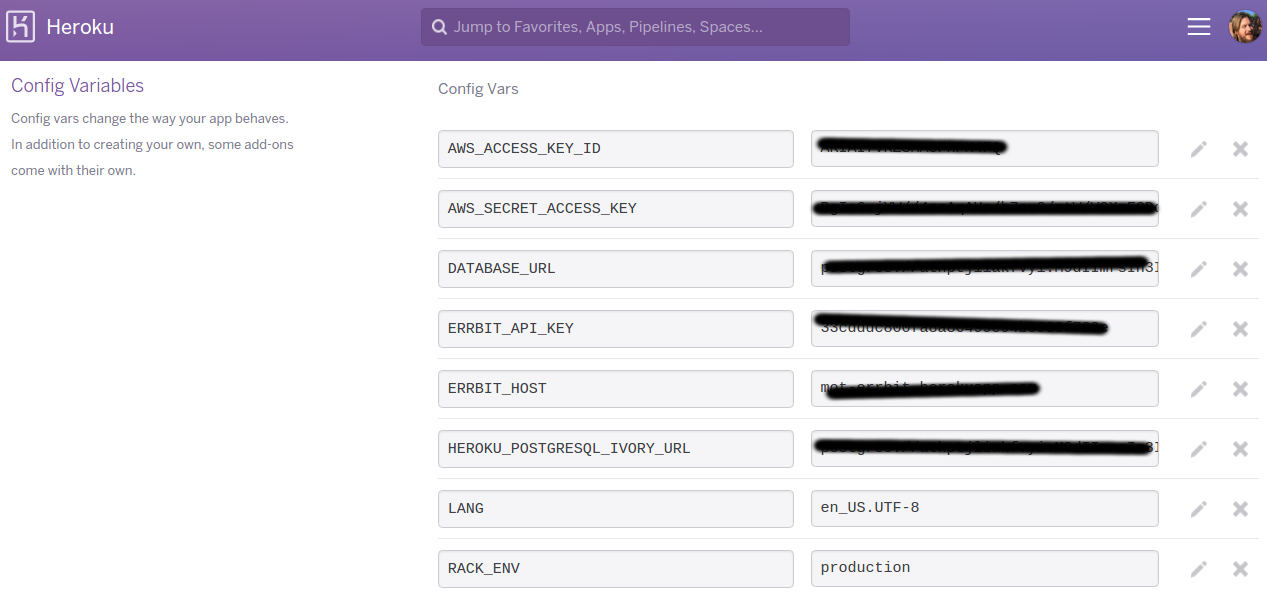Edit the HEROKU_POSTGRESQL_IVORY_URL variable
Screen dimensions: 1267x598
tap(1198, 449)
